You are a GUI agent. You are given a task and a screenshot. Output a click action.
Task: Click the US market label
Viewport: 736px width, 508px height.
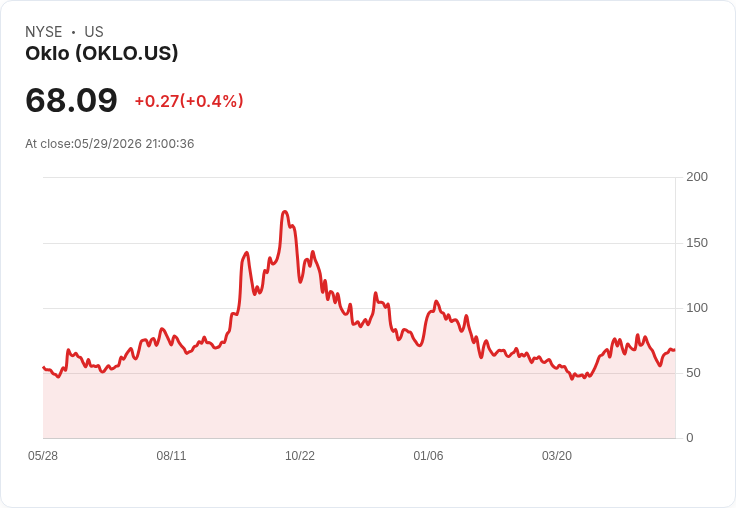click(x=94, y=32)
